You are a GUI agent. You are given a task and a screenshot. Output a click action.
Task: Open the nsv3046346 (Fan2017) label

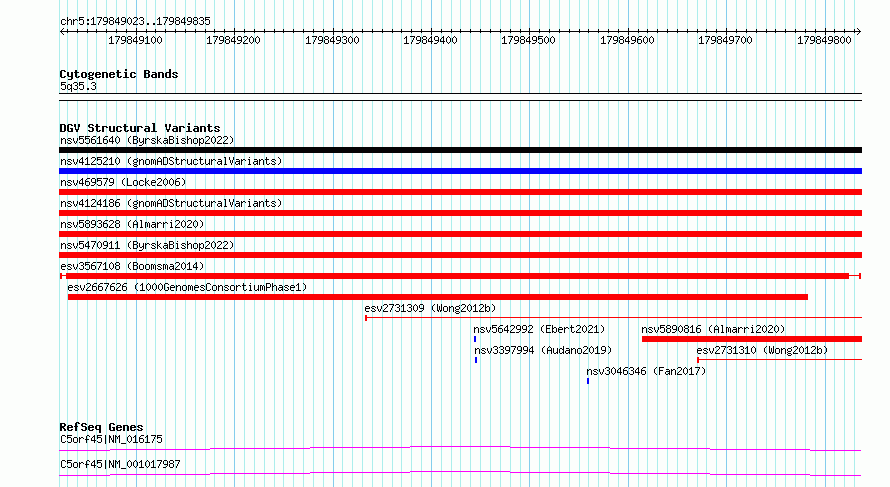pos(646,371)
